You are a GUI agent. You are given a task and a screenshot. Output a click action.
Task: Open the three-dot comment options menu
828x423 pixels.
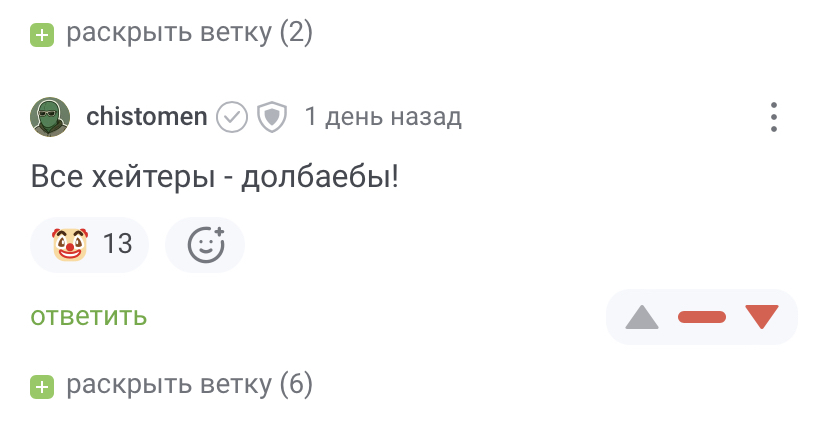point(774,117)
